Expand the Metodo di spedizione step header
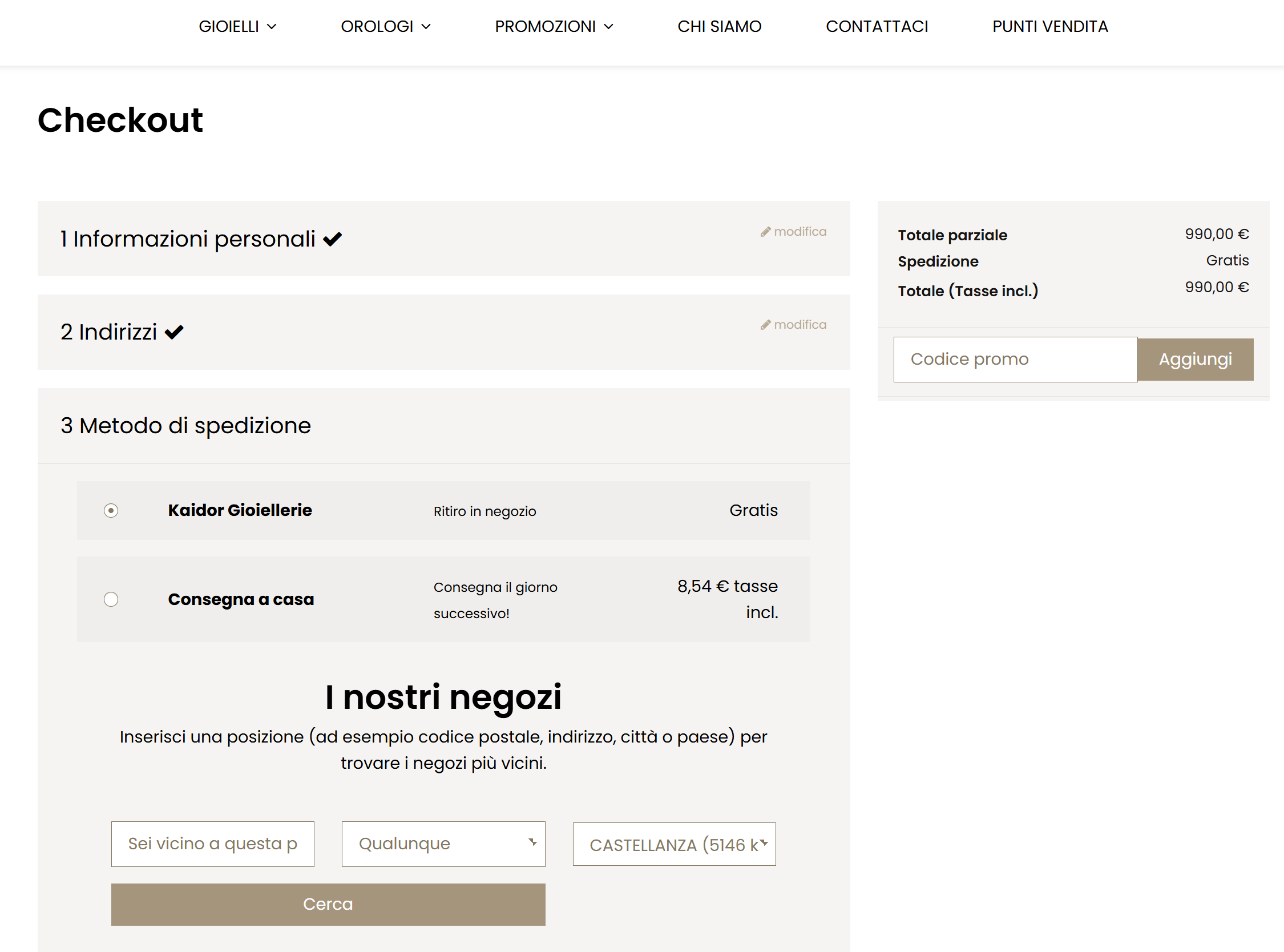Viewport: 1284px width, 952px height. (x=185, y=426)
